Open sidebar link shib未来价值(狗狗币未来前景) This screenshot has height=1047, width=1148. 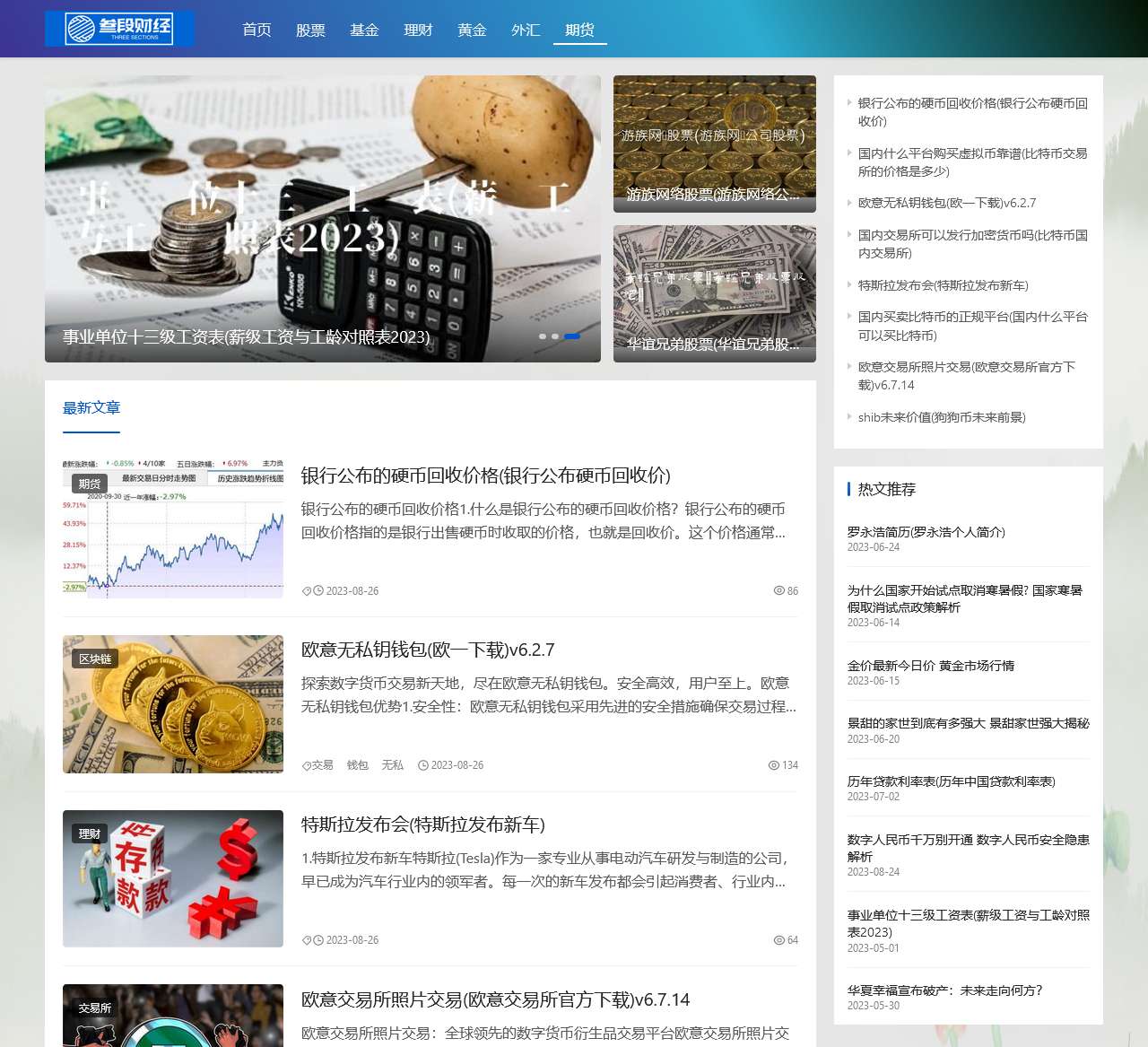point(941,417)
